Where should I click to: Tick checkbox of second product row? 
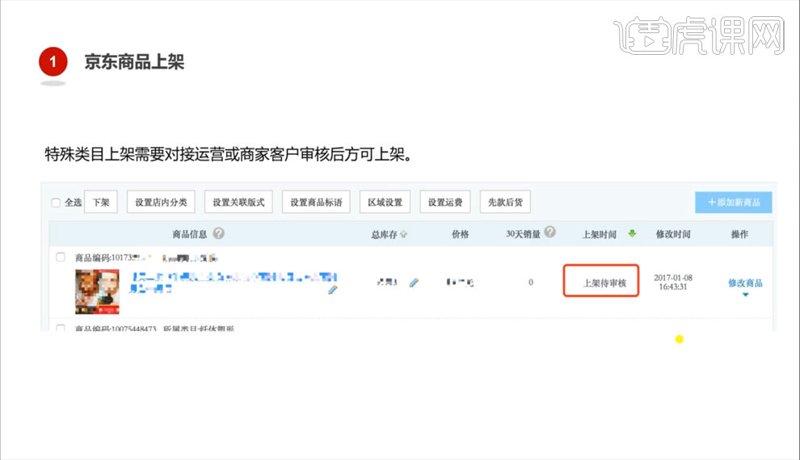coord(60,328)
